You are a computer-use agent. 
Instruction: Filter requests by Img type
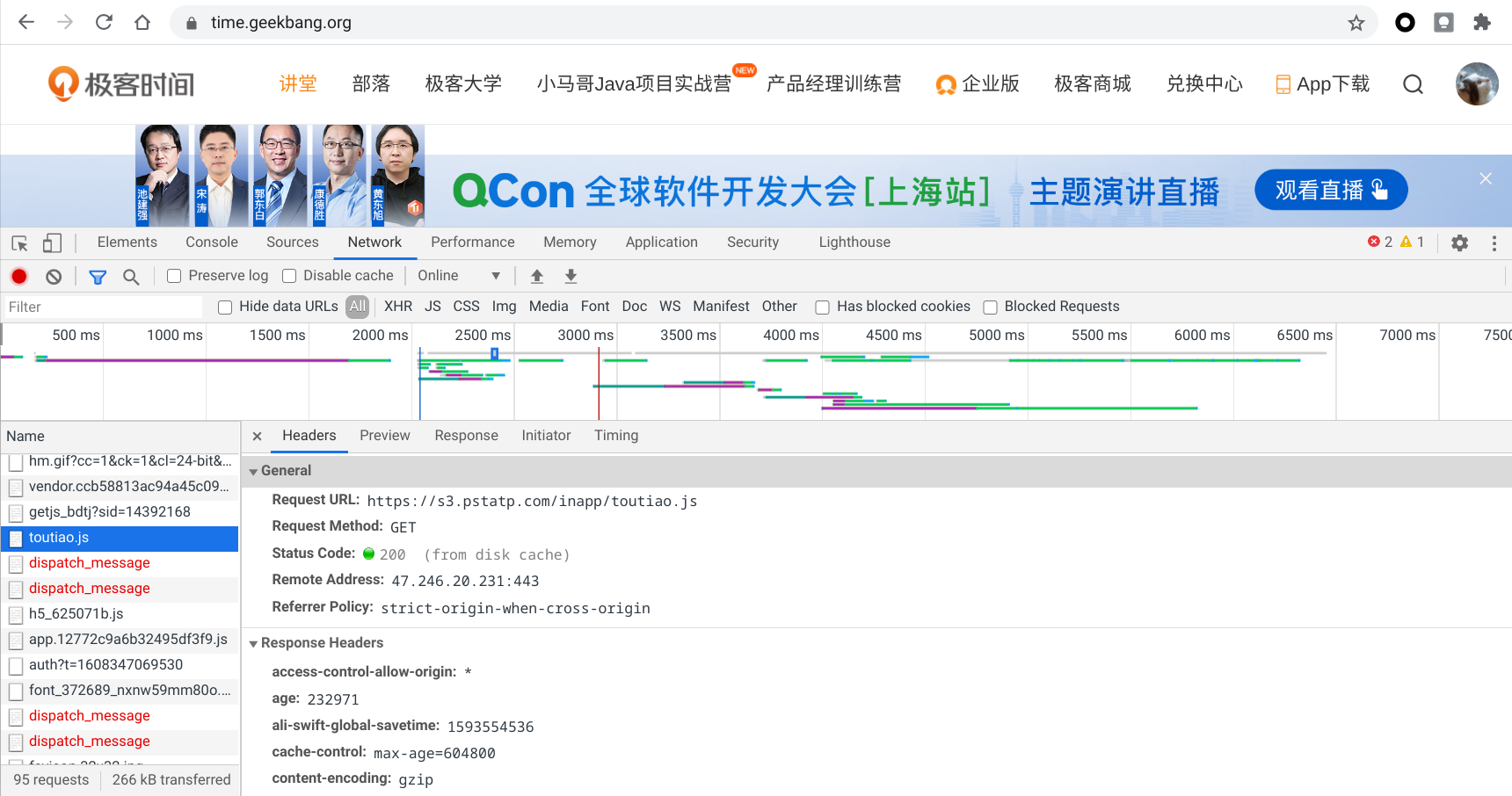(x=504, y=306)
